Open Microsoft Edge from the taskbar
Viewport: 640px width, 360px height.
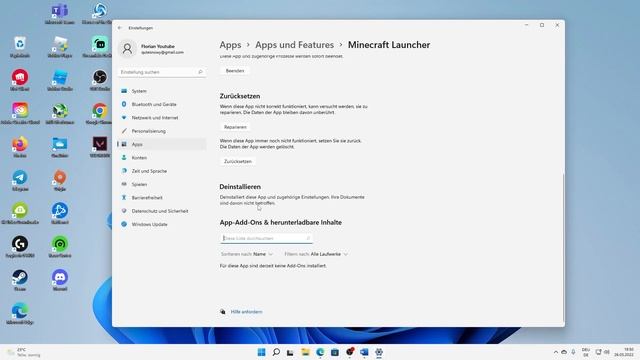(x=320, y=352)
